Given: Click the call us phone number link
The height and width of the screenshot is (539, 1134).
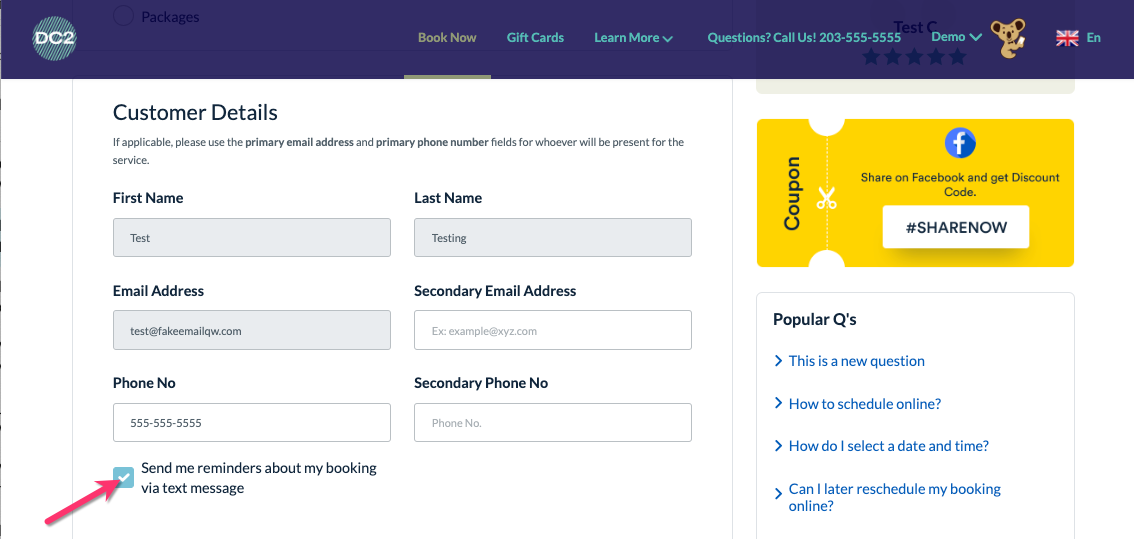Looking at the screenshot, I should tap(804, 38).
